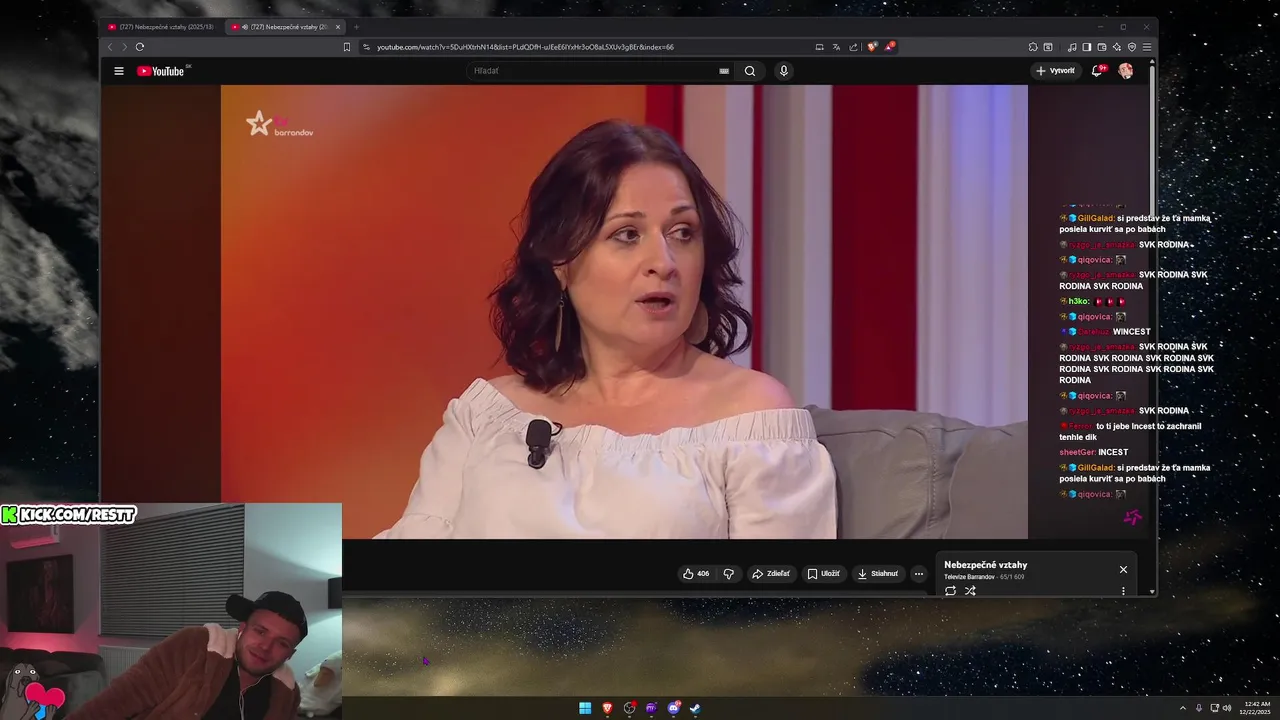This screenshot has width=1280, height=720.
Task: Click the Zdieľať share button
Action: pyautogui.click(x=771, y=574)
